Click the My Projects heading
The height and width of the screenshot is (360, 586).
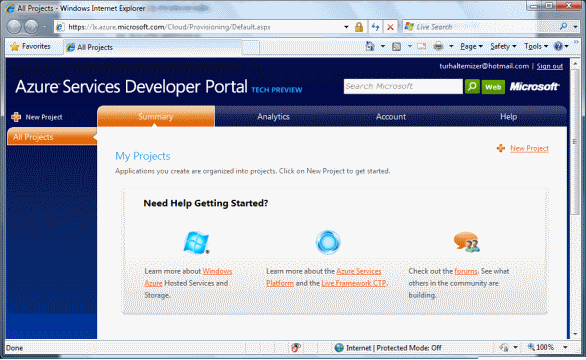pos(142,156)
